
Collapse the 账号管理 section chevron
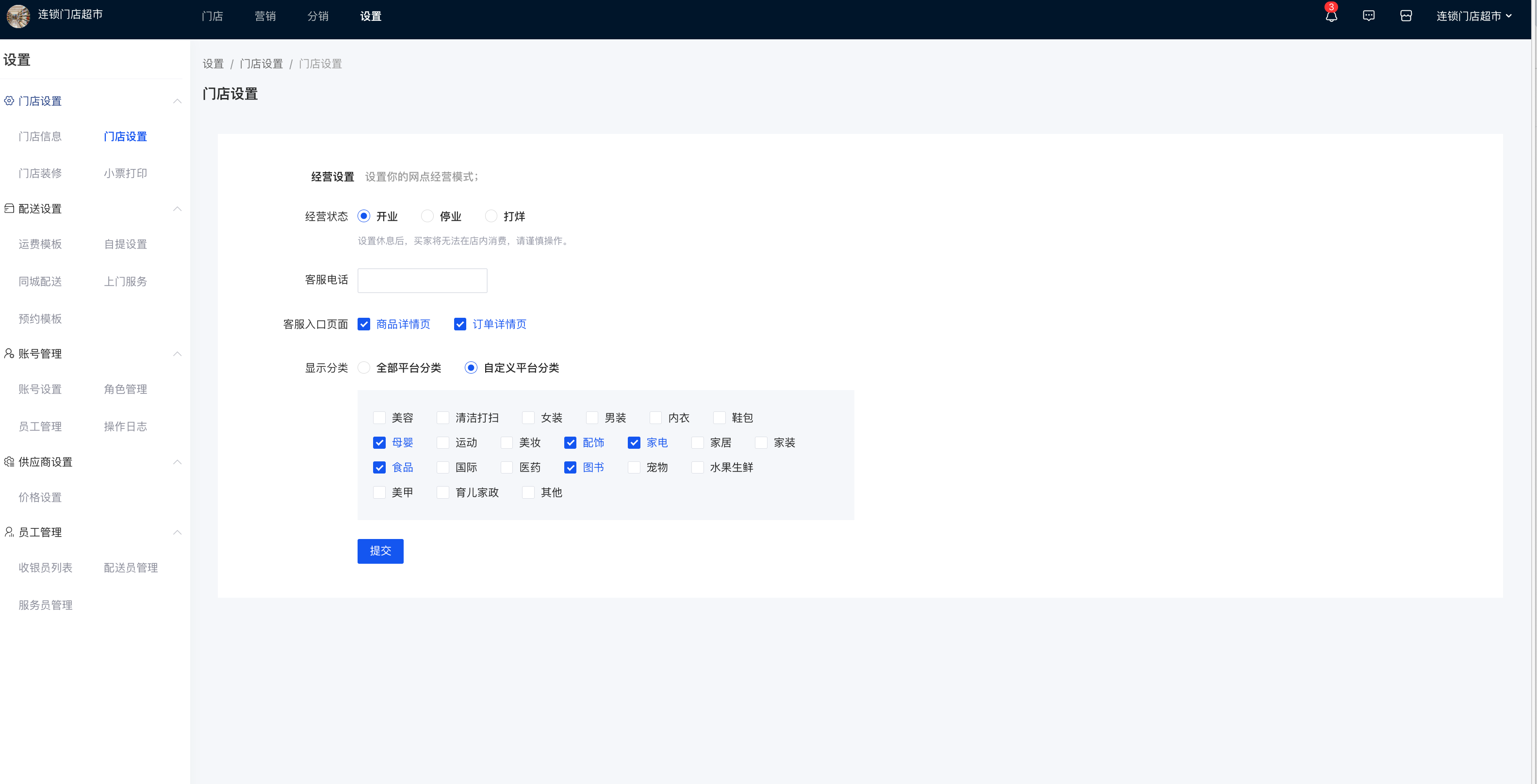(x=177, y=353)
